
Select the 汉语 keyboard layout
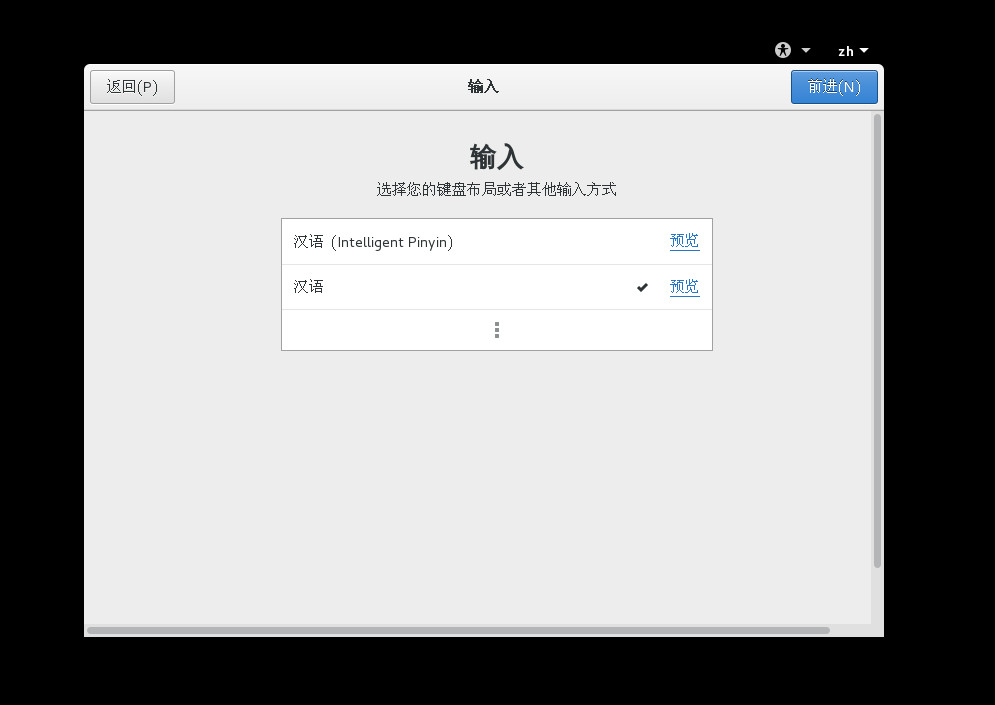(420, 287)
